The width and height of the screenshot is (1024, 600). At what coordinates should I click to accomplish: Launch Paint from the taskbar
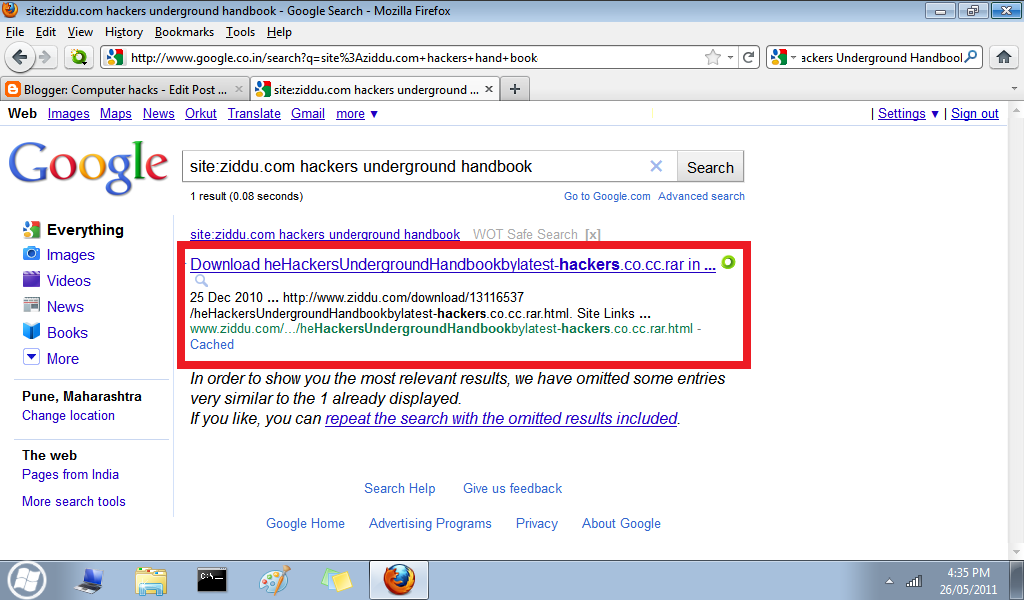coord(274,580)
